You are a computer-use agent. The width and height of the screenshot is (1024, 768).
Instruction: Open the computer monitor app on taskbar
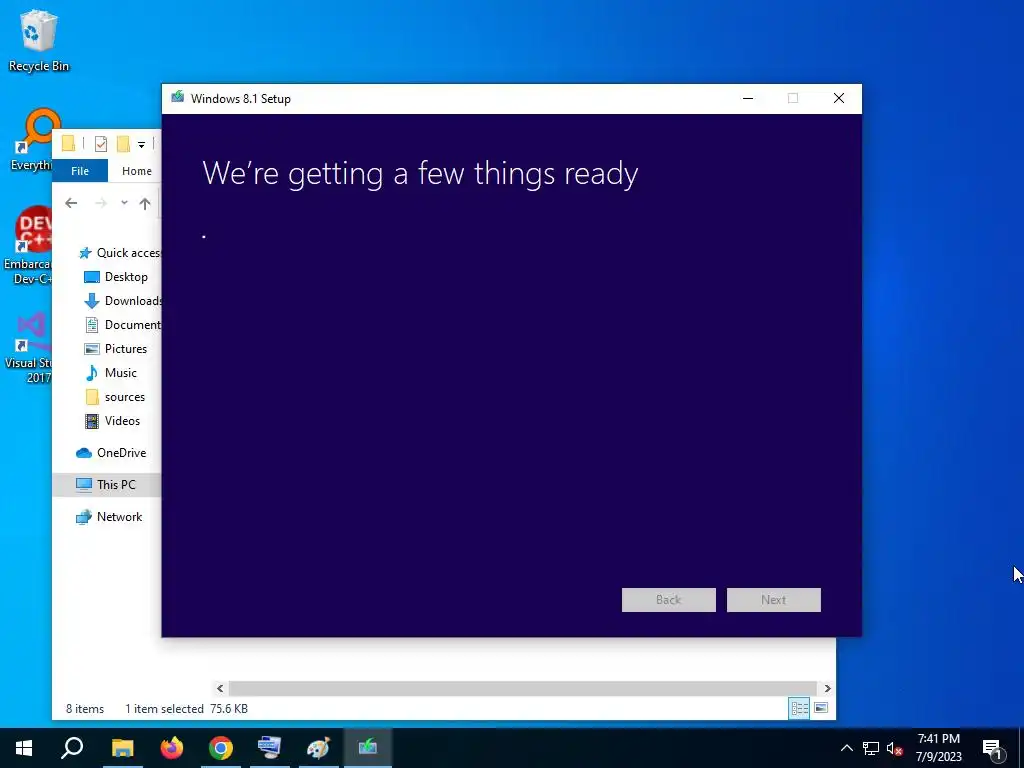coord(270,748)
